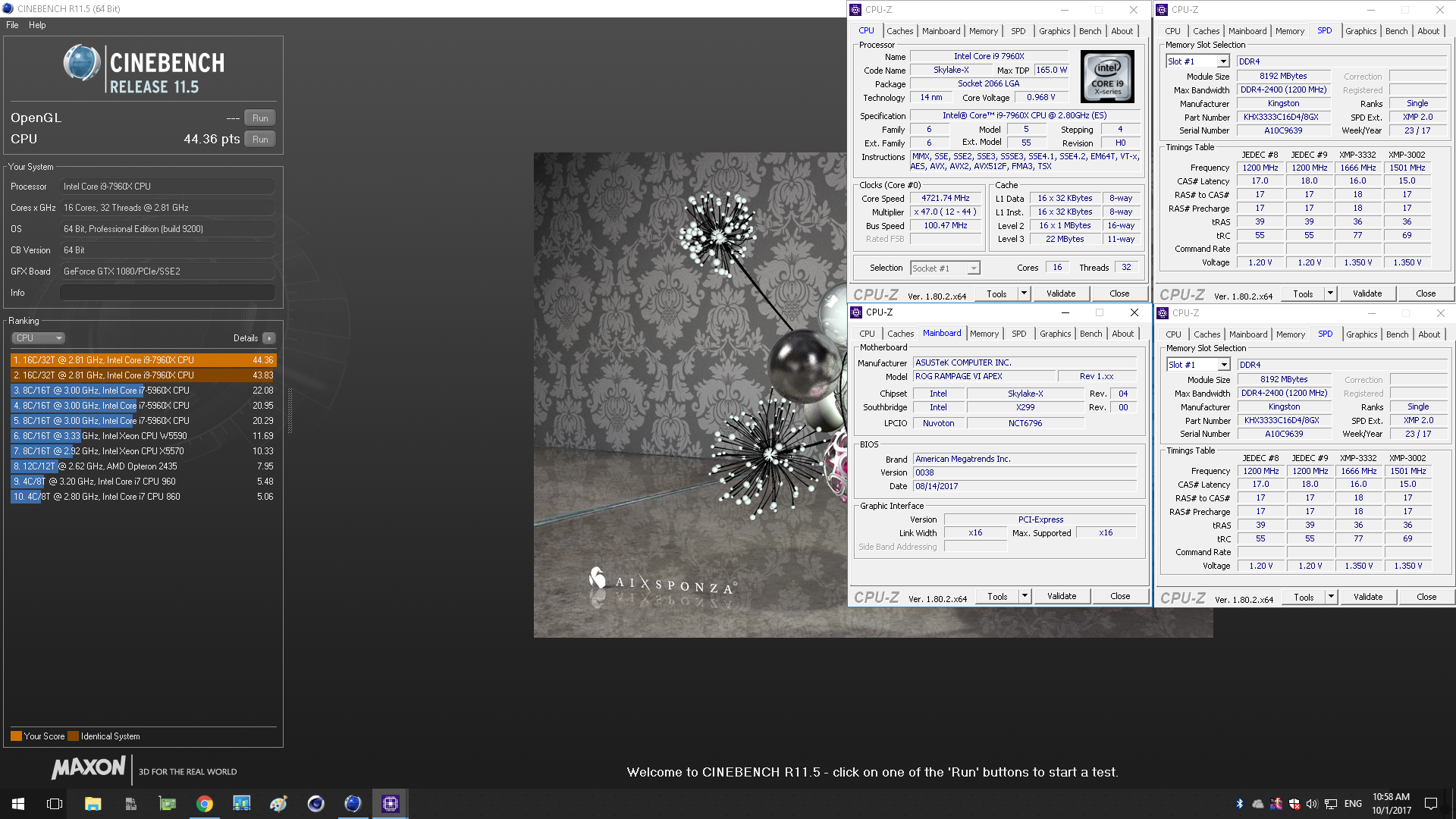This screenshot has height=819, width=1456.
Task: Click Close in the Mainboard window
Action: pos(1120,596)
